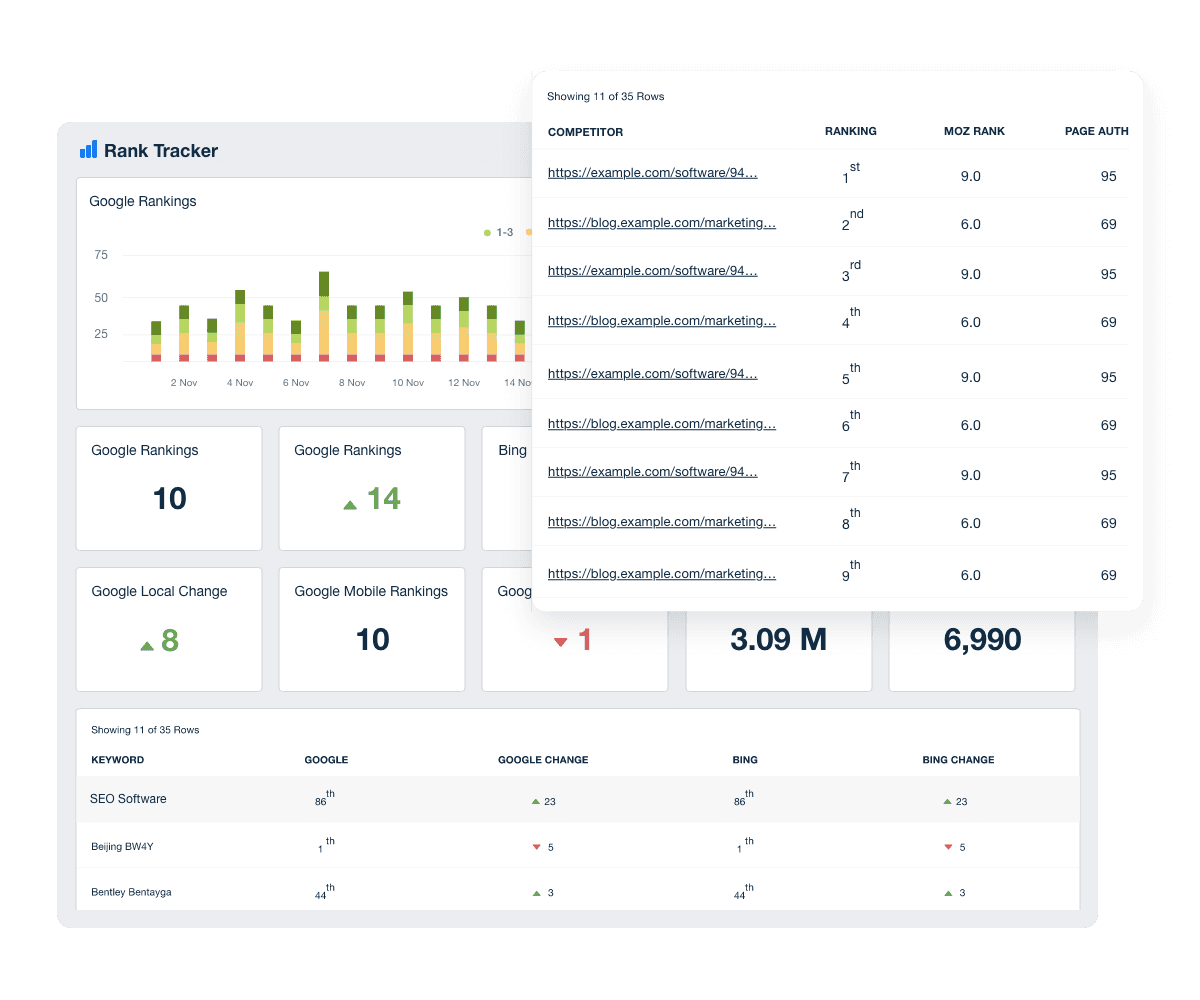
Task: Click green up arrow beside the 14 value
Action: pyautogui.click(x=350, y=505)
